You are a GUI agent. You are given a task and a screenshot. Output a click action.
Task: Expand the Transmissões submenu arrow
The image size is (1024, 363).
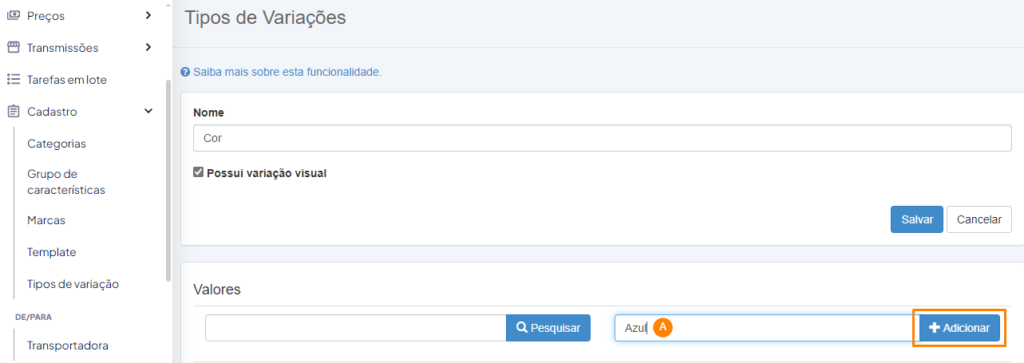[x=148, y=47]
